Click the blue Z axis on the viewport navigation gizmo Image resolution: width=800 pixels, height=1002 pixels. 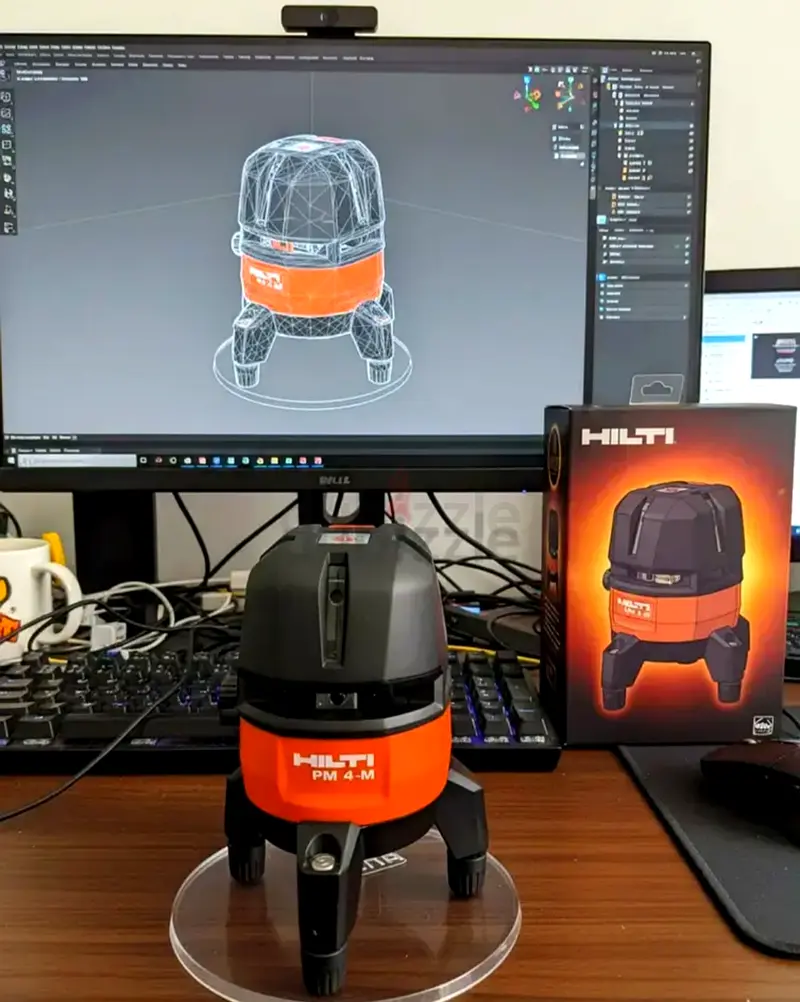tap(527, 79)
